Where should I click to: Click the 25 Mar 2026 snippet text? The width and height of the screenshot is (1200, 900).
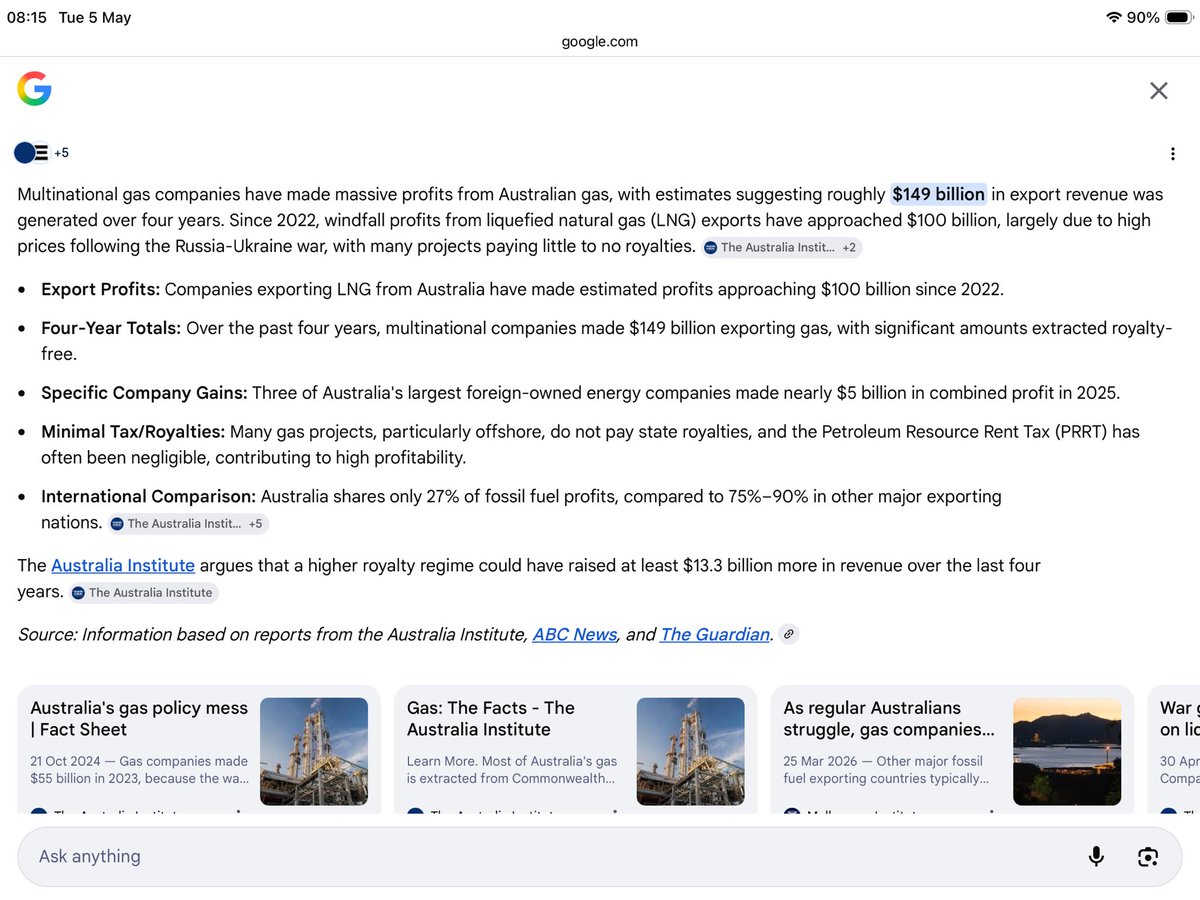(887, 769)
